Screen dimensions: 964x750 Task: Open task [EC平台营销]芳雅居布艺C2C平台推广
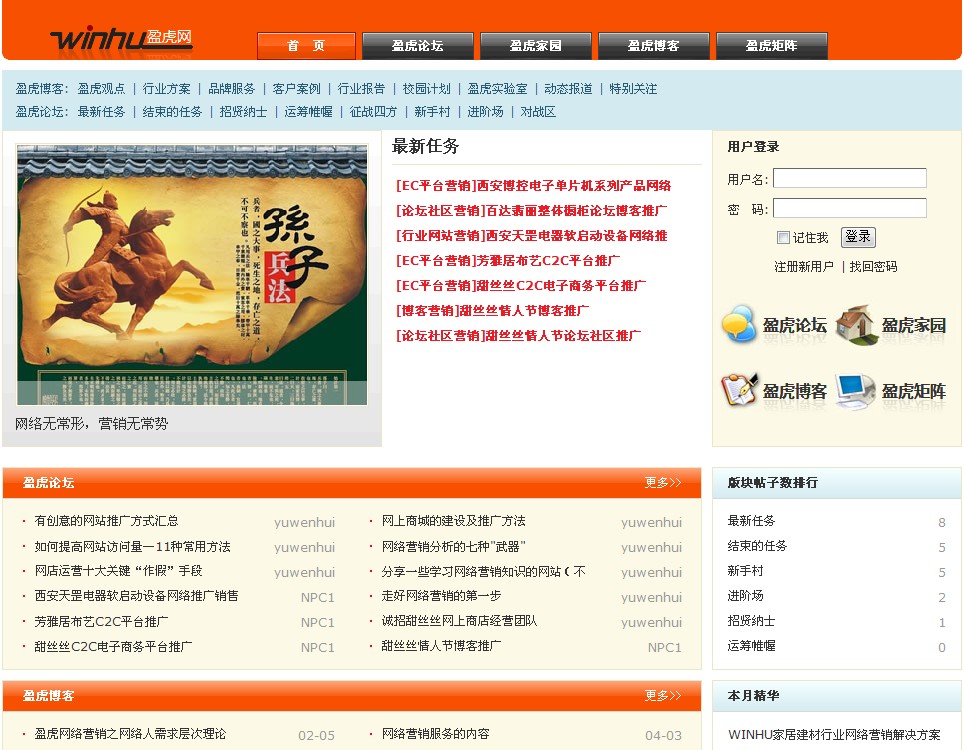(x=508, y=261)
